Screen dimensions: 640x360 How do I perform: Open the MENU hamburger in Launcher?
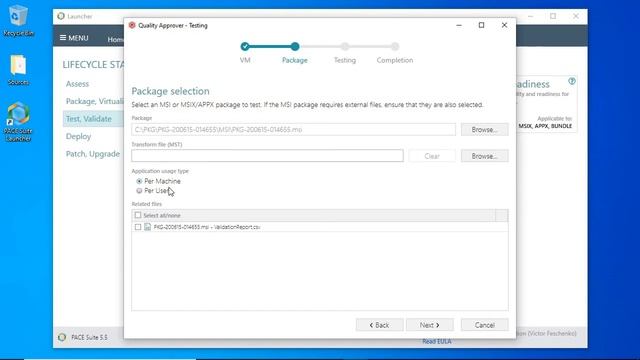tap(74, 38)
